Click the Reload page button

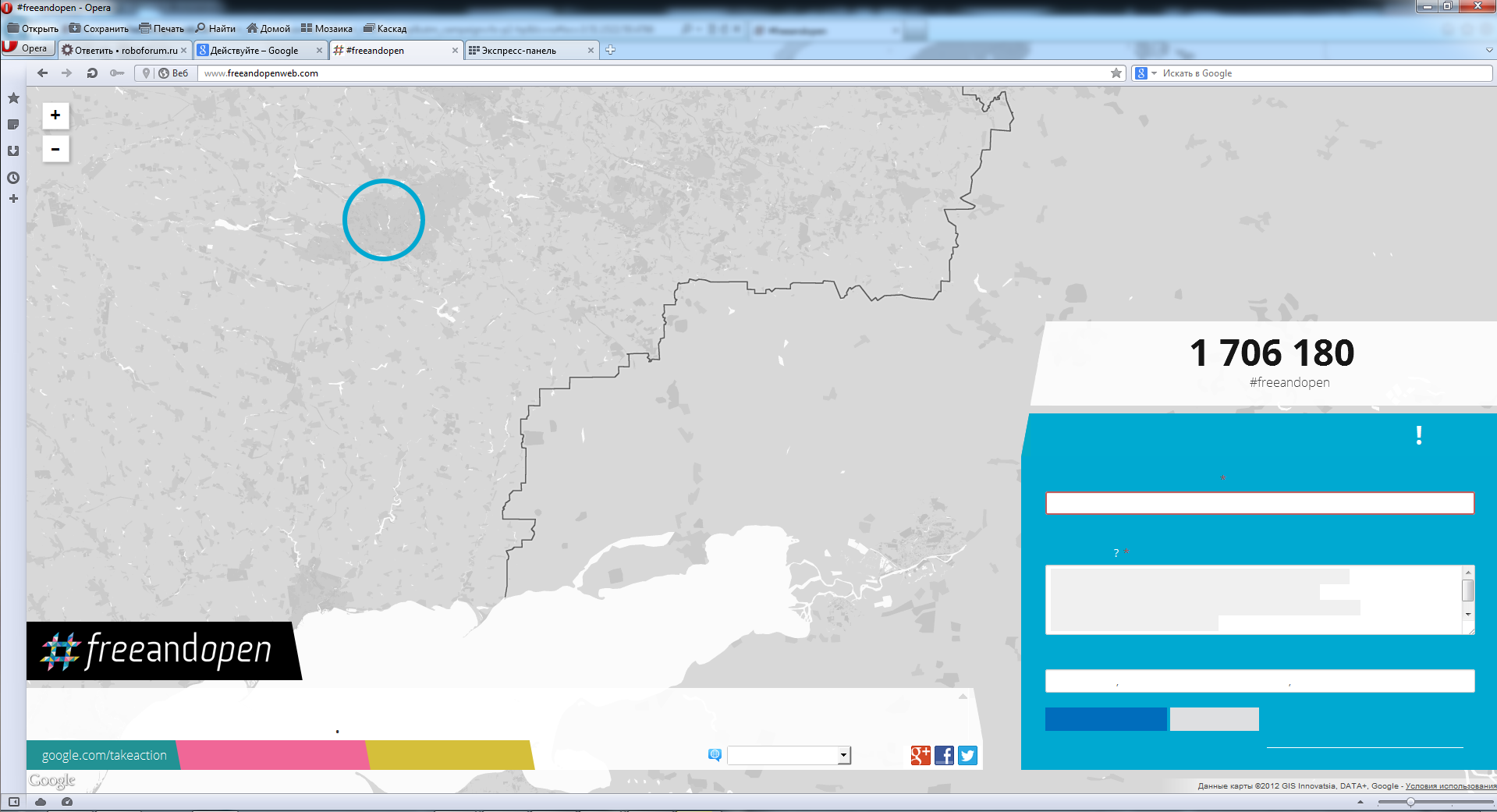(x=92, y=73)
